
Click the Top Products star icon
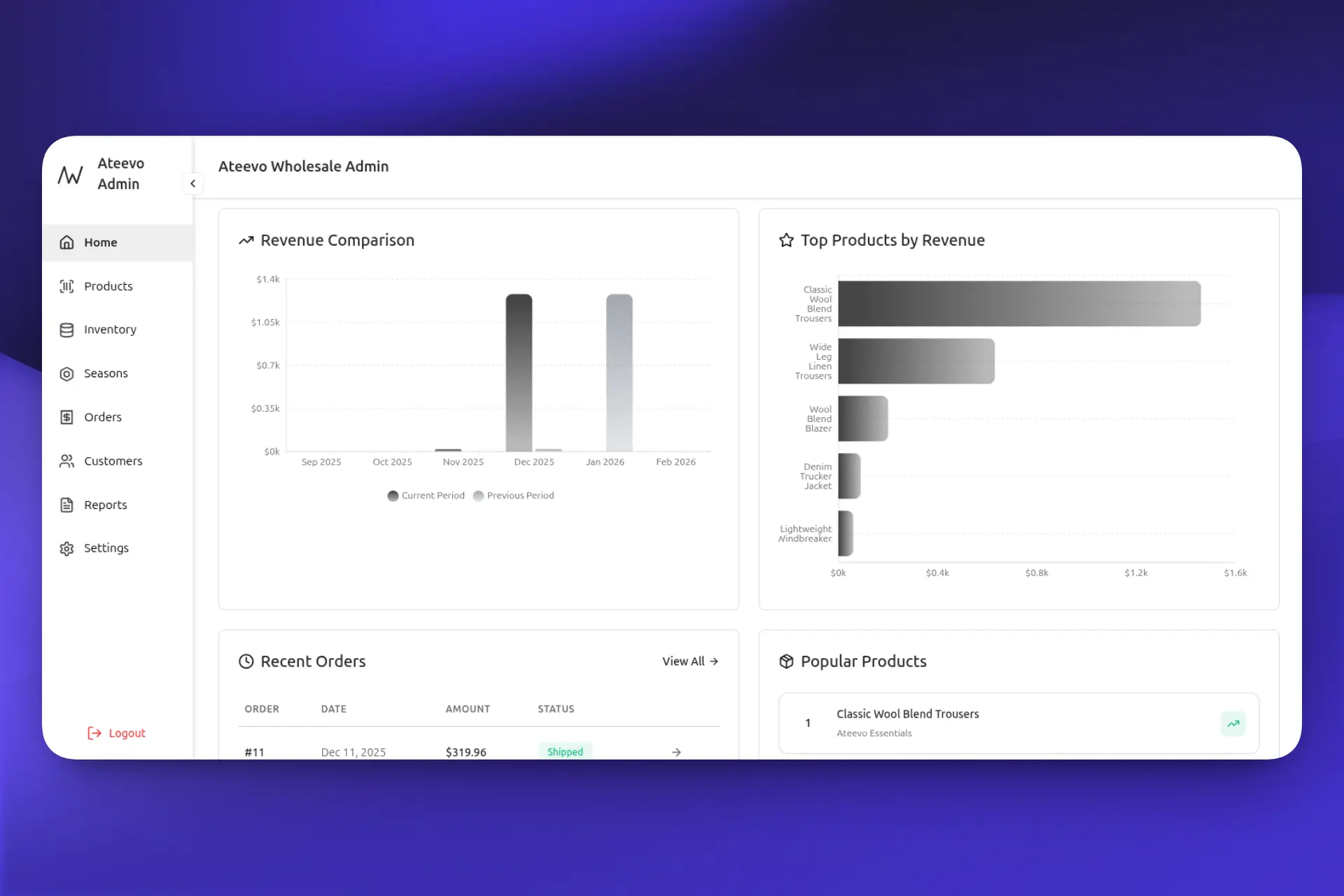[786, 240]
